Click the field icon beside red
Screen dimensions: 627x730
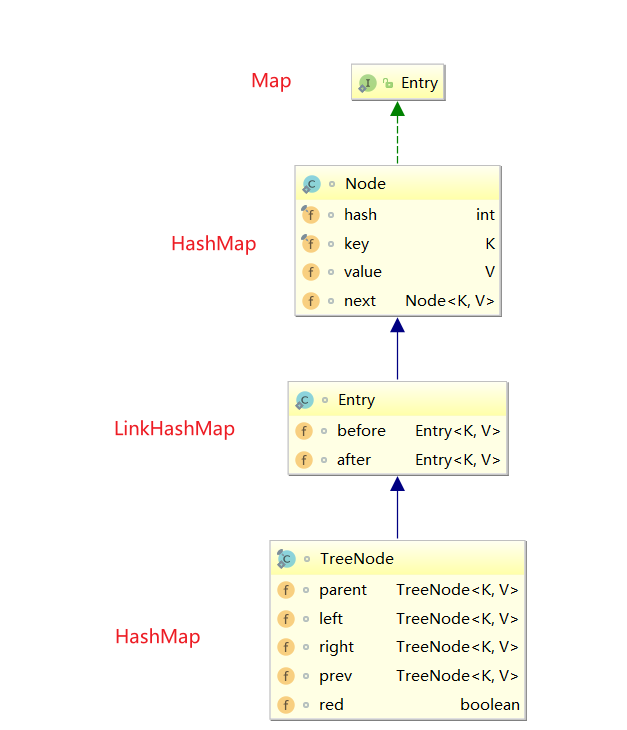[x=286, y=705]
